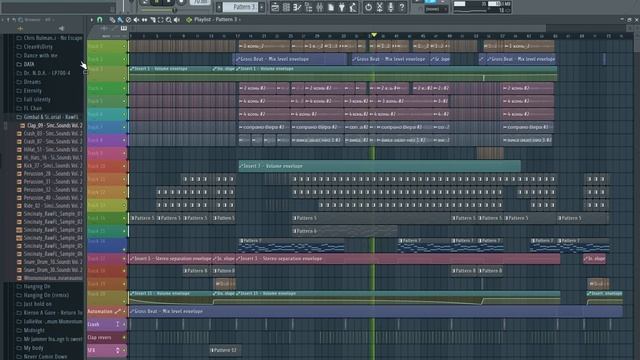640x360 pixels.
Task: Click the microphone recording icon
Action: tap(391, 7)
